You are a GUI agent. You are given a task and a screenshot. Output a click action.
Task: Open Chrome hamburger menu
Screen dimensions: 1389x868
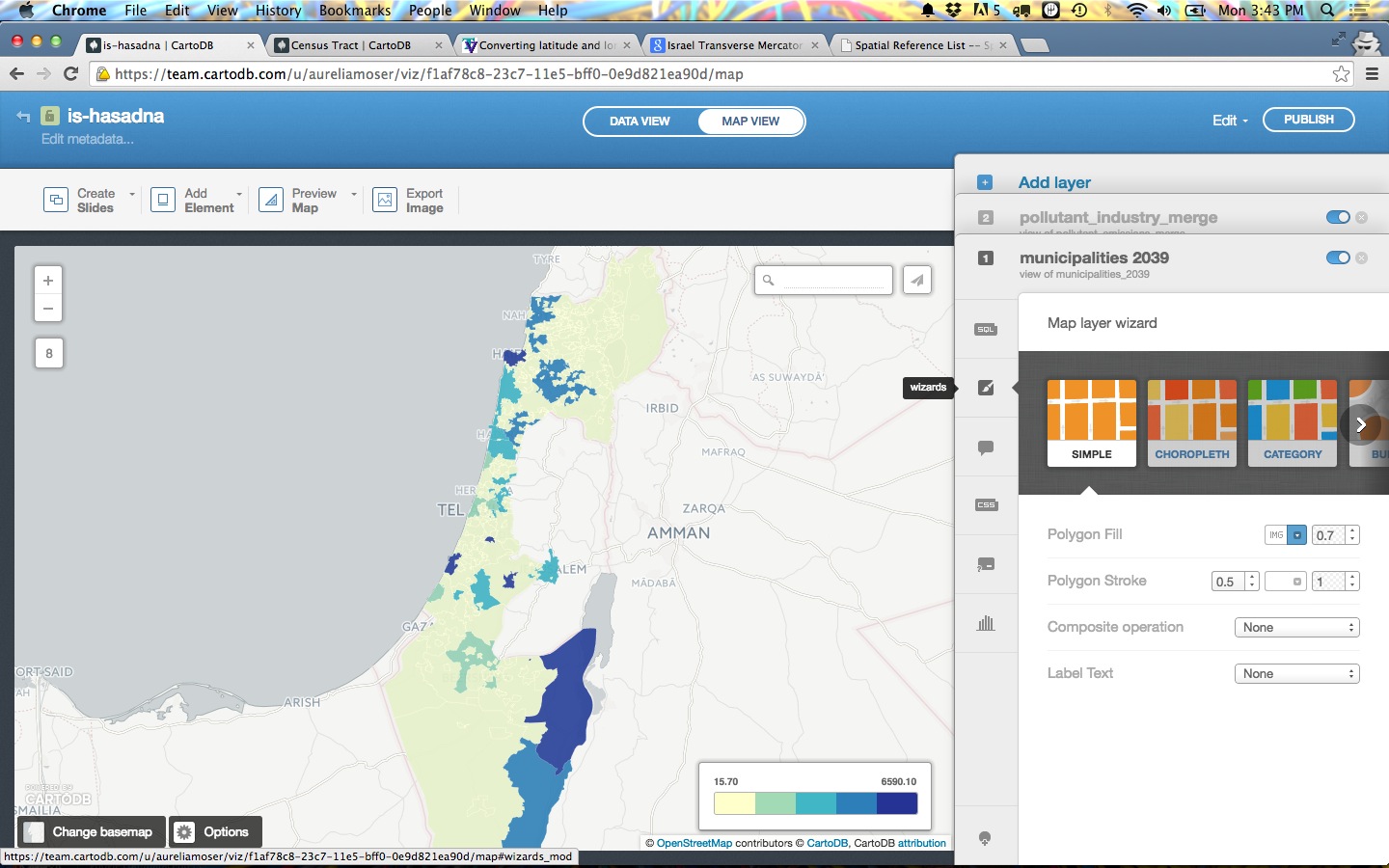pyautogui.click(x=1372, y=74)
